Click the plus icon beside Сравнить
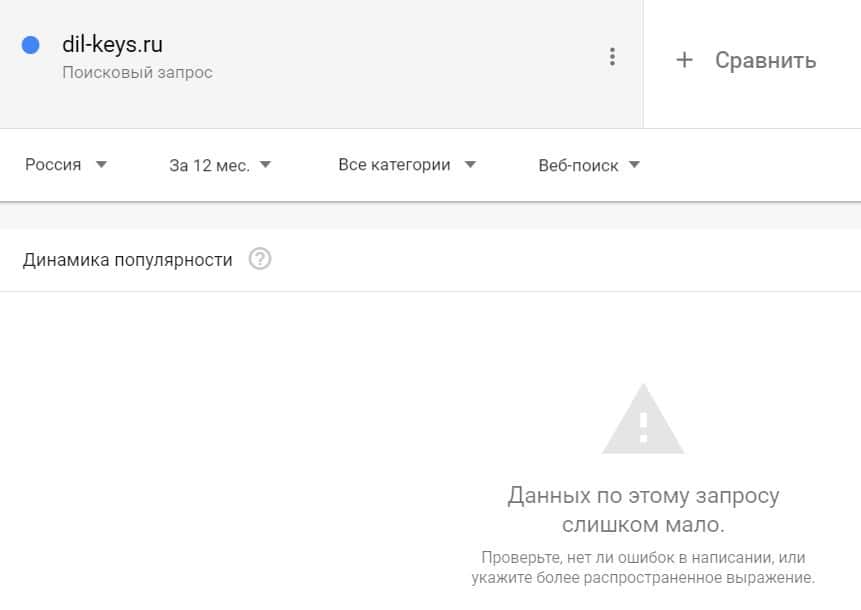Screen dimensions: 861x610 pyautogui.click(x=684, y=59)
